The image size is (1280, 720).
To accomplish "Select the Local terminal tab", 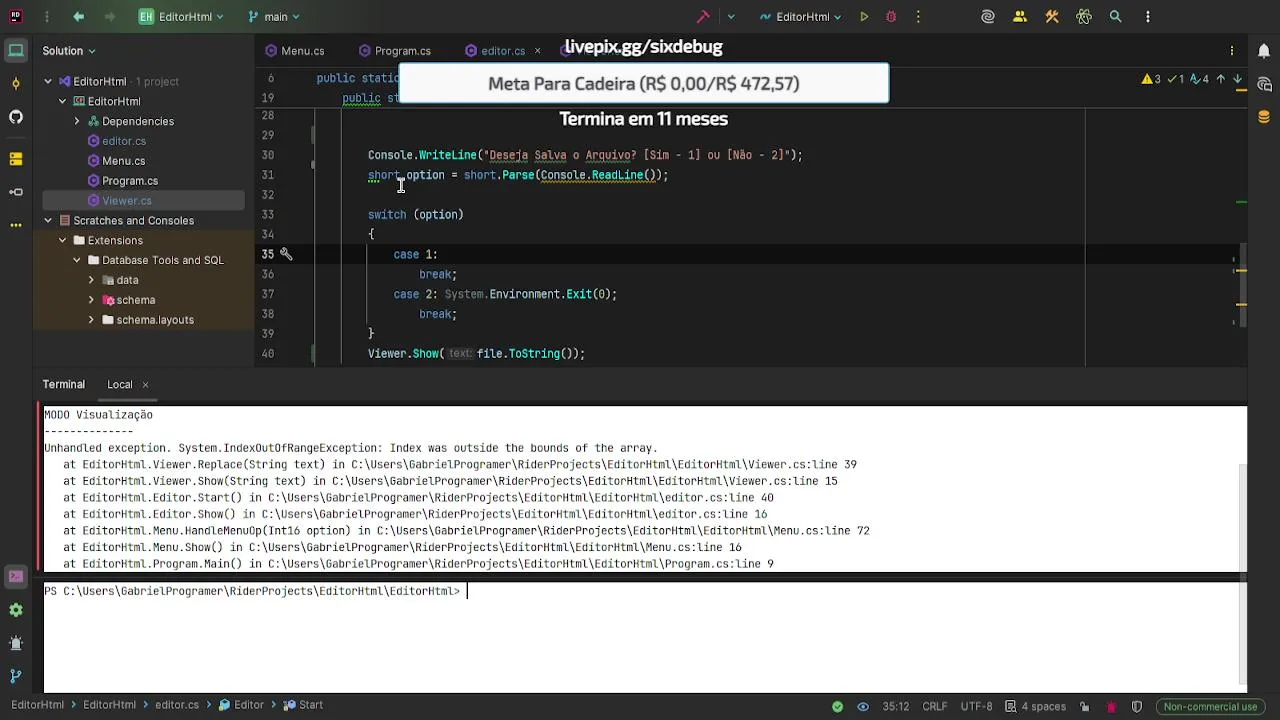I will 120,384.
